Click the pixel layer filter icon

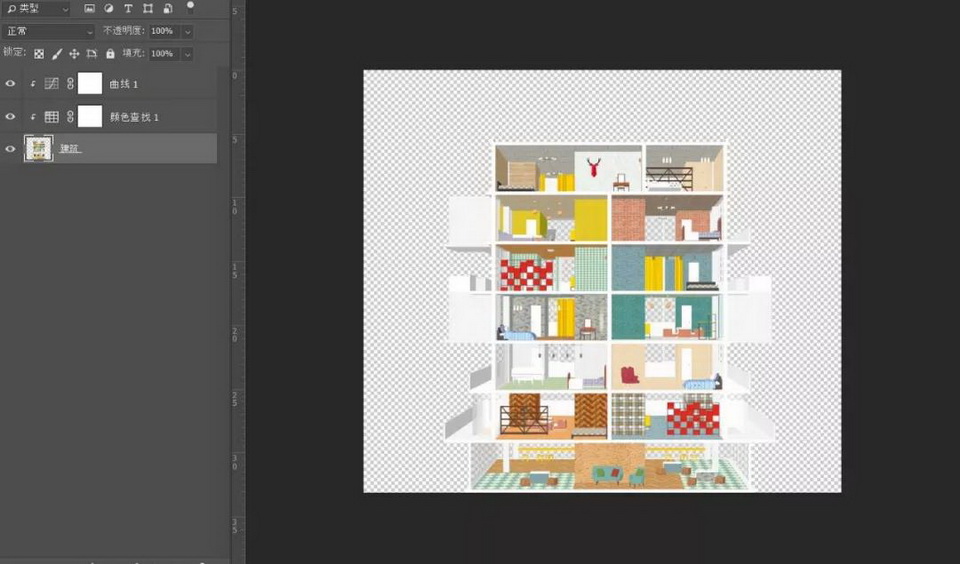[89, 9]
